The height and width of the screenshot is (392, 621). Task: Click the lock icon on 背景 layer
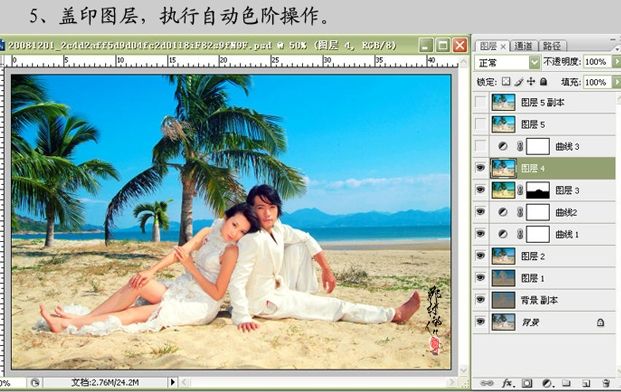coord(600,322)
